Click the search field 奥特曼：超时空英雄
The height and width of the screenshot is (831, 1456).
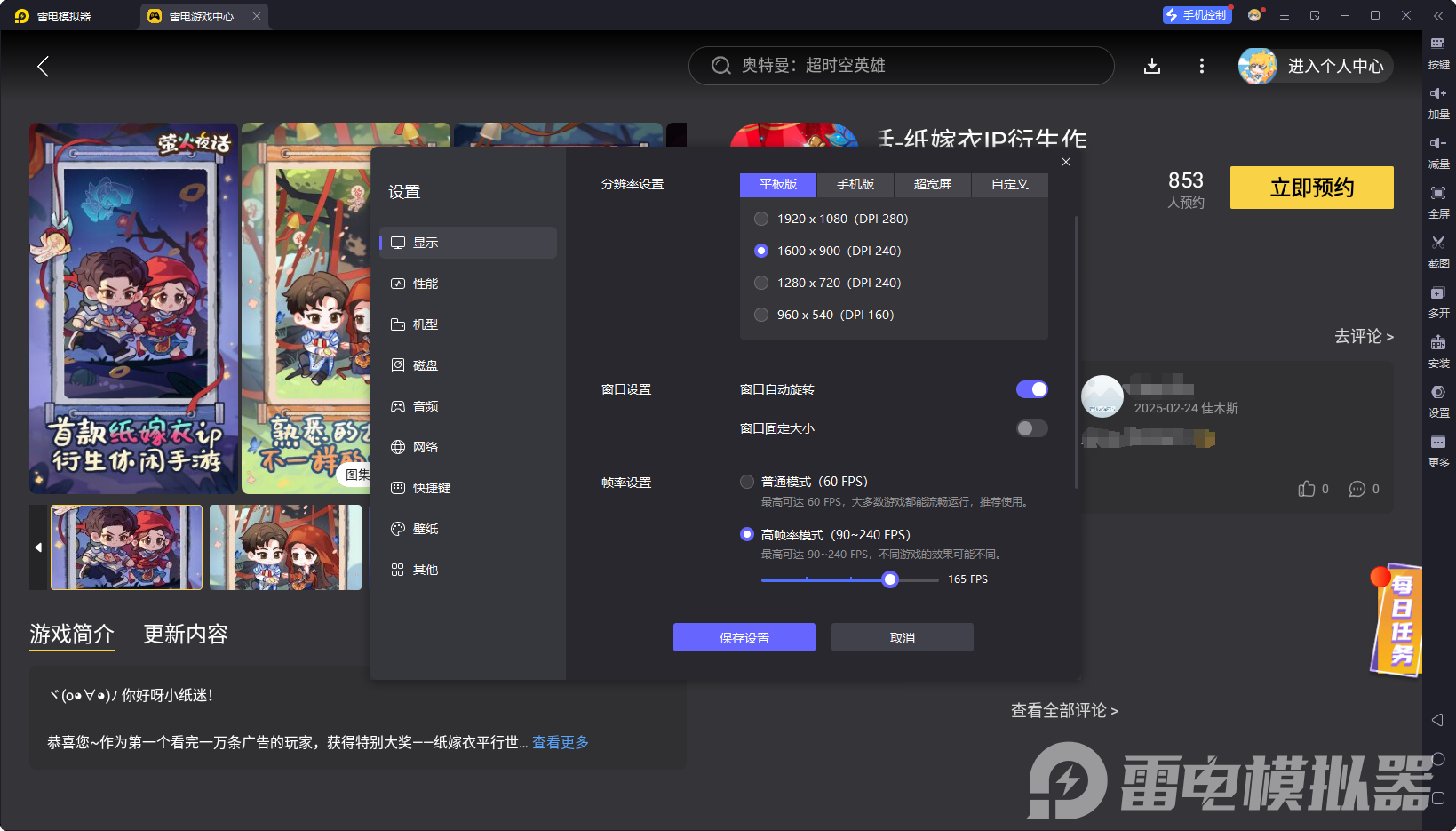902,66
